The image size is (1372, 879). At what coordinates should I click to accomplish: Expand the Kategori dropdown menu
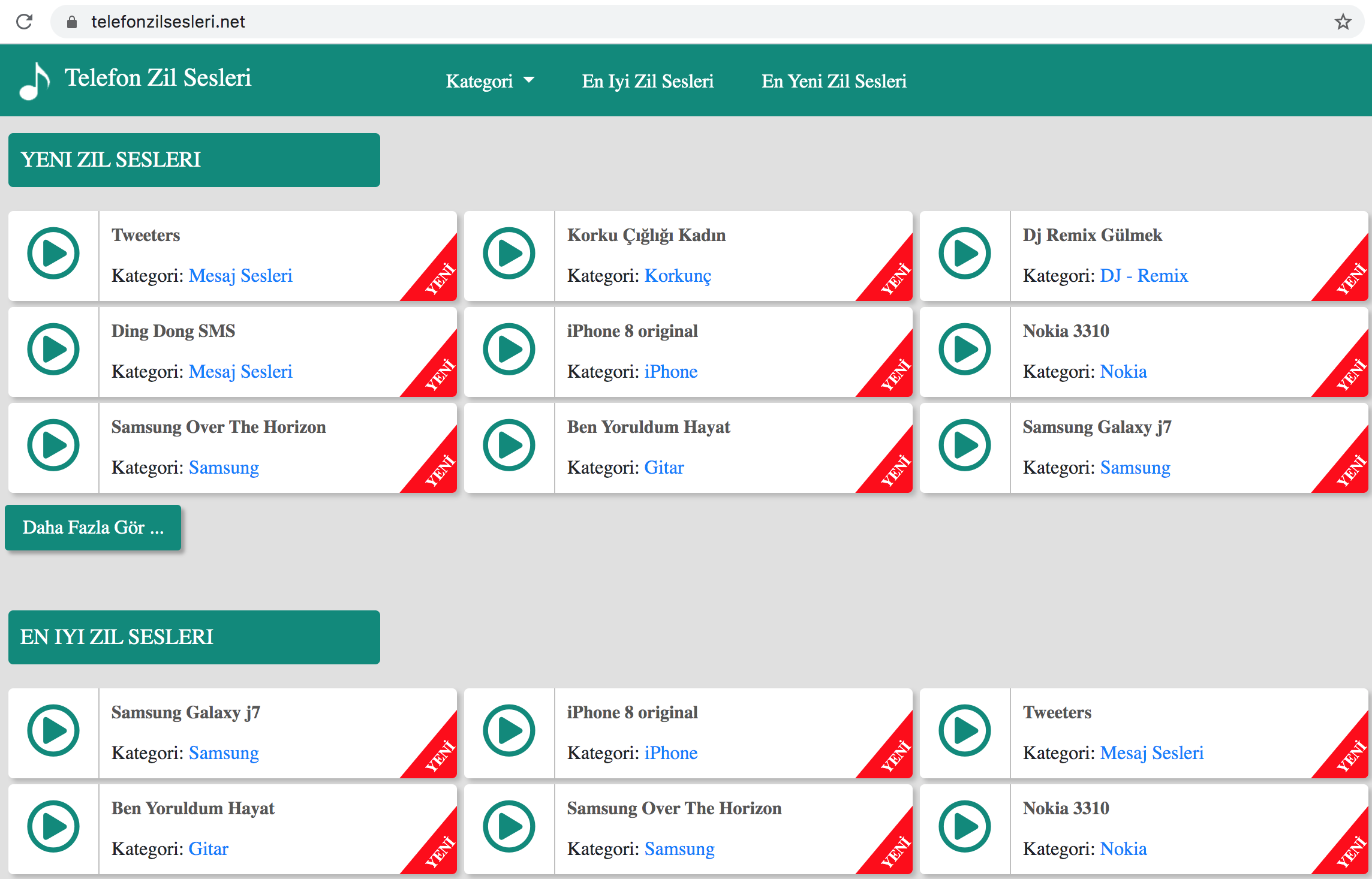coord(490,81)
